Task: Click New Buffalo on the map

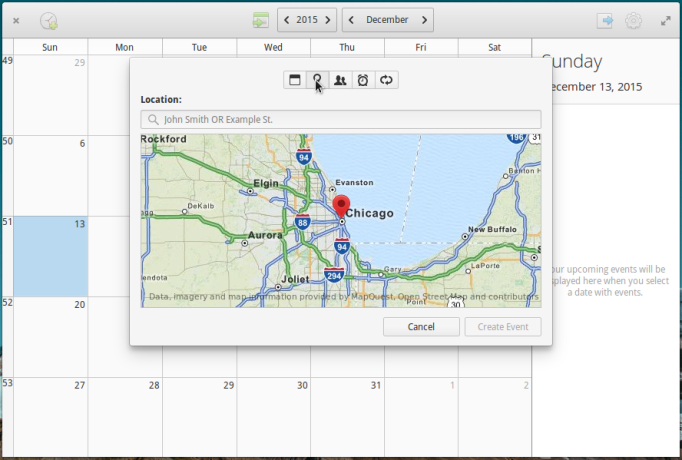Action: coord(492,229)
